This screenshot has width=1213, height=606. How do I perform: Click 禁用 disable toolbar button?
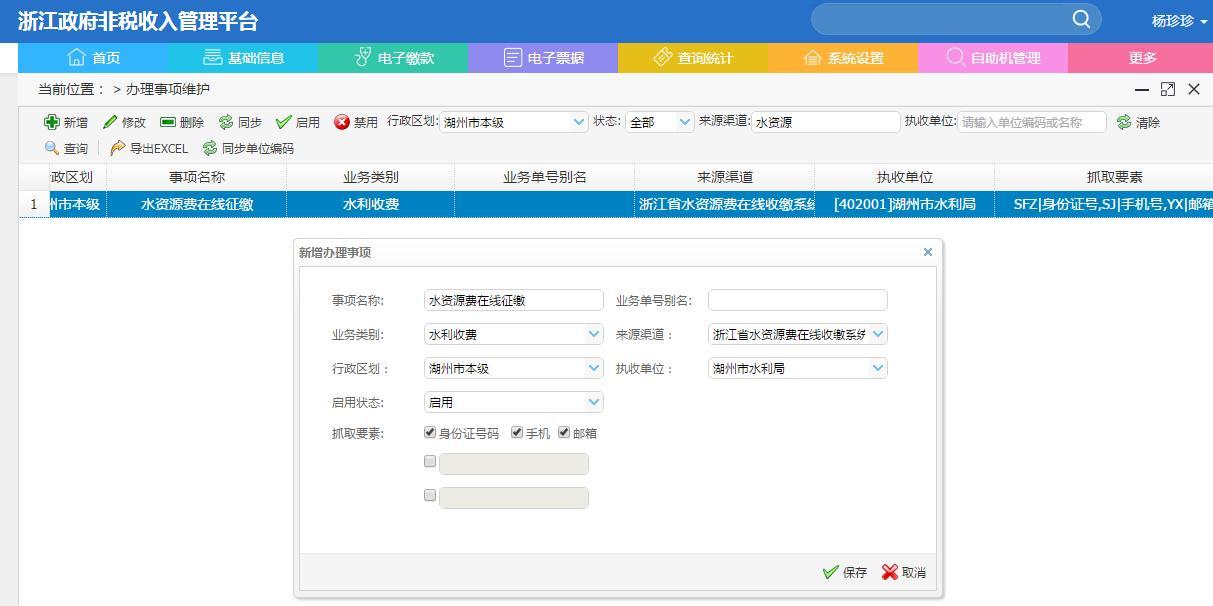pyautogui.click(x=356, y=122)
